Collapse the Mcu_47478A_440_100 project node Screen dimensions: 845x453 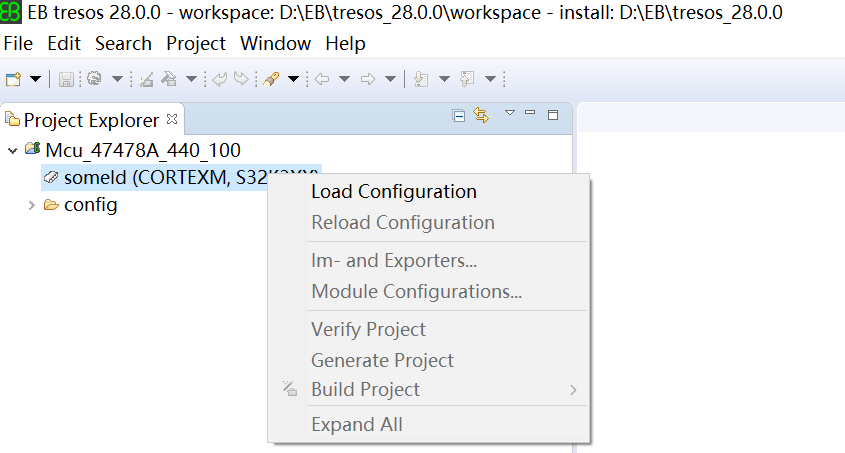click(12, 151)
